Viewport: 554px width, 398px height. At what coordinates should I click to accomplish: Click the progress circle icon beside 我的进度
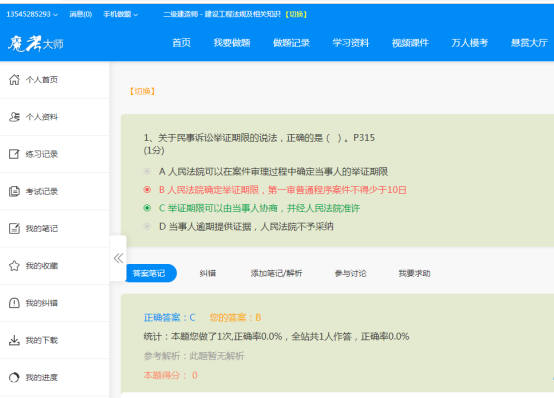click(x=14, y=377)
